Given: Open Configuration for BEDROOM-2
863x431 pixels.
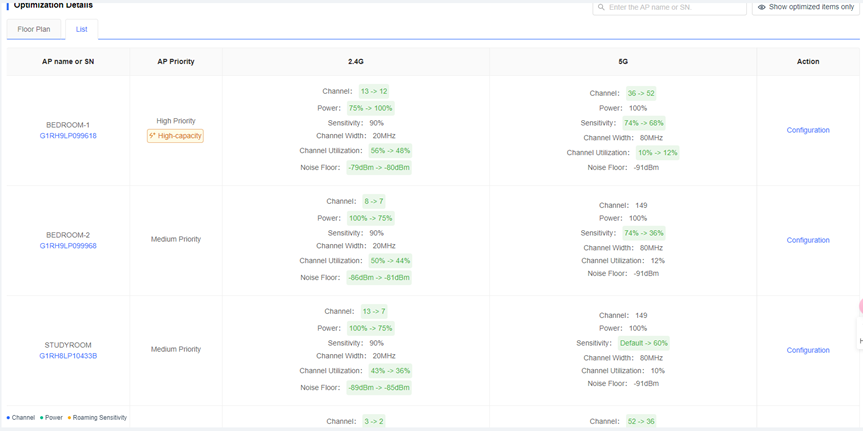Looking at the screenshot, I should pos(807,240).
